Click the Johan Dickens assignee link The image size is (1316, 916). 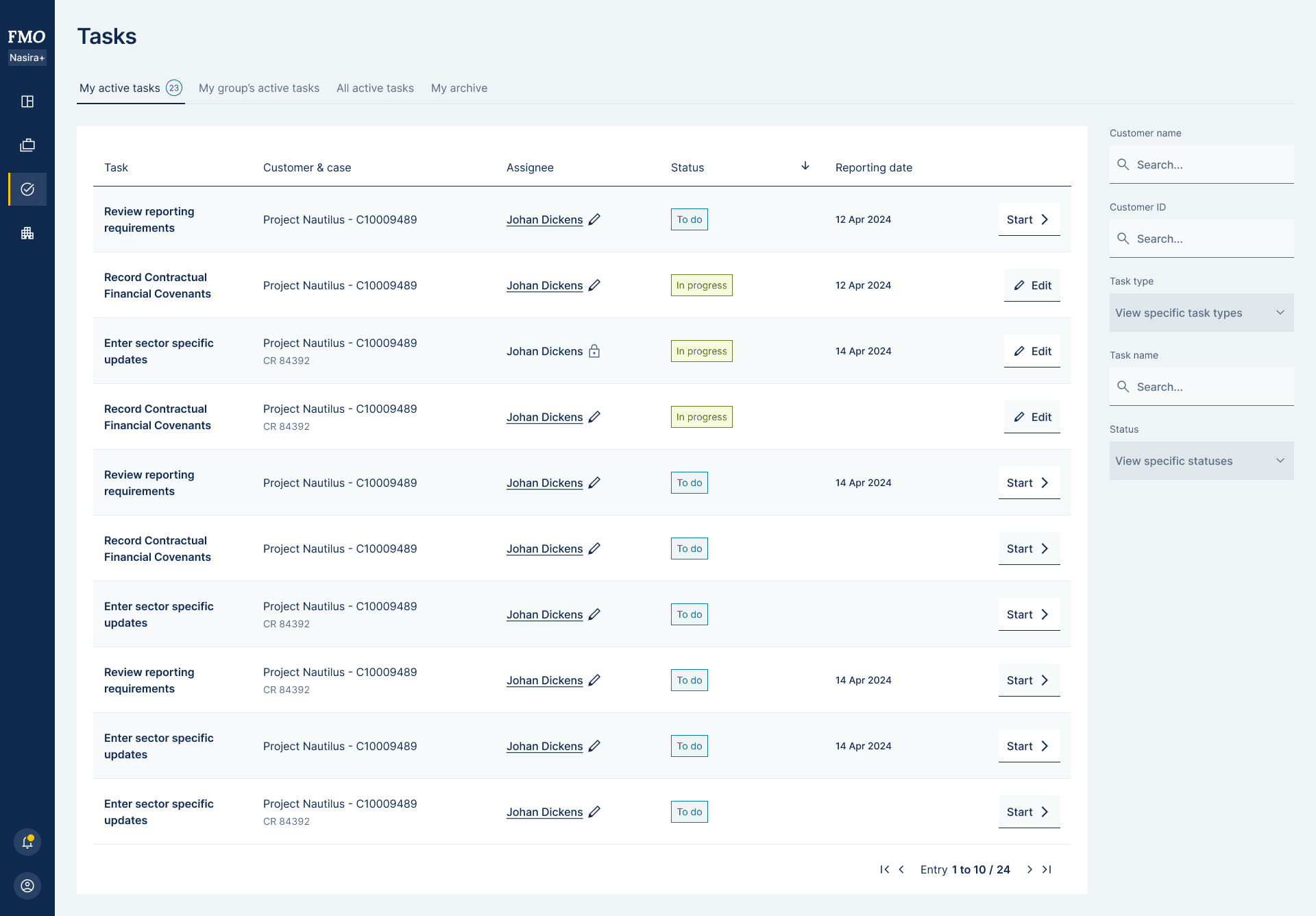(x=544, y=219)
